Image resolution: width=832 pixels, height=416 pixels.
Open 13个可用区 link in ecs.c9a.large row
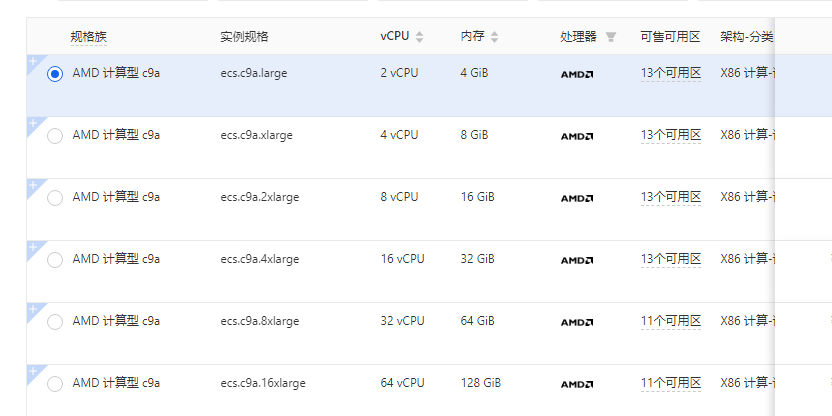click(671, 74)
